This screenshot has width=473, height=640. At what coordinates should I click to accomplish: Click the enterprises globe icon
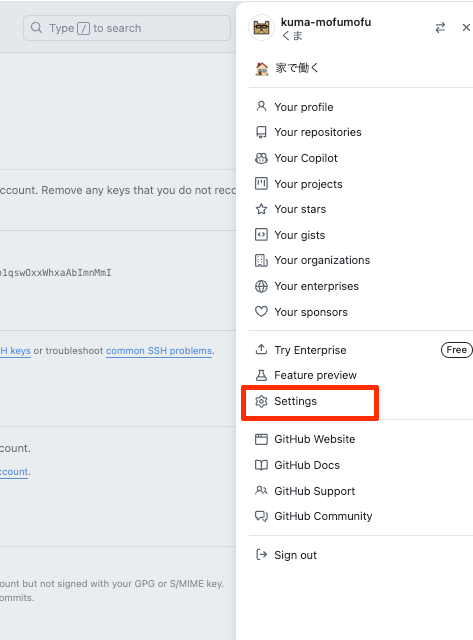click(261, 286)
